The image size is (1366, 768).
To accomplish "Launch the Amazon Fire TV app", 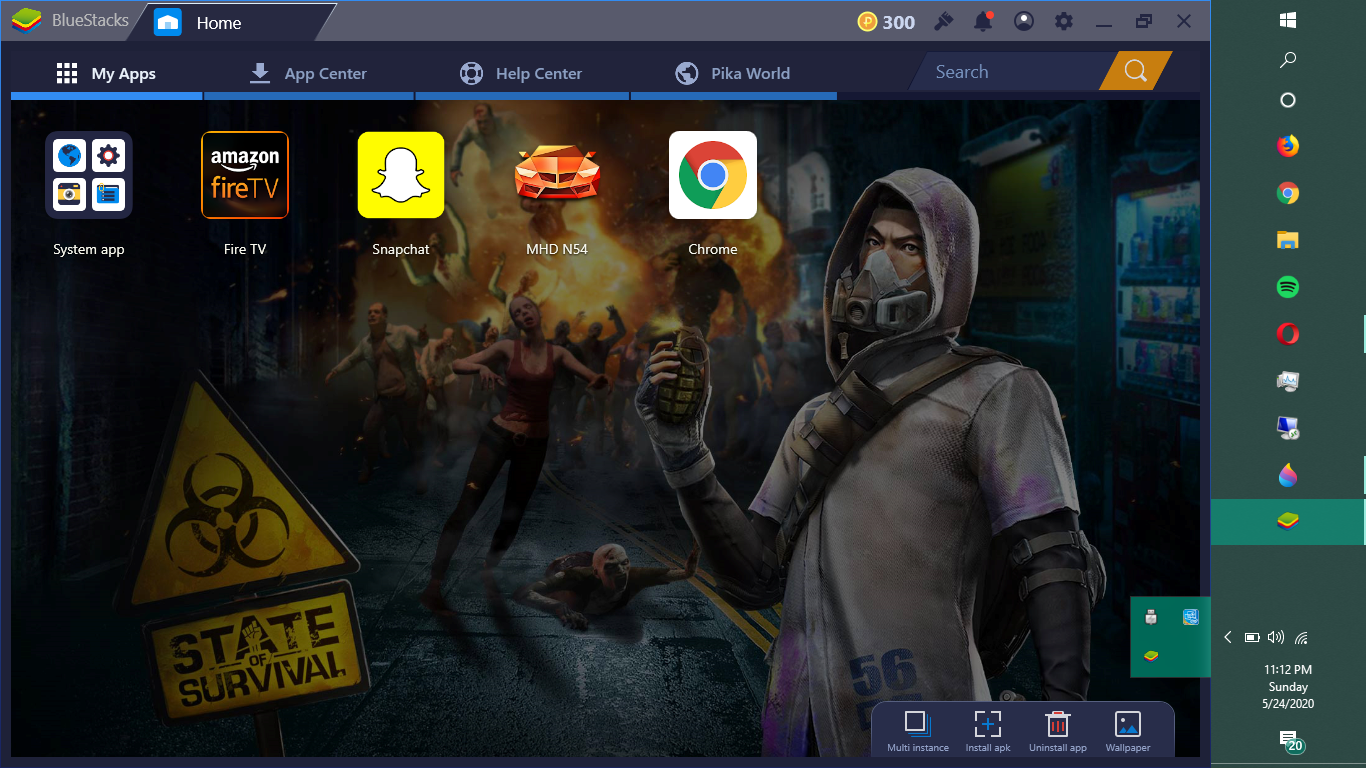I will [245, 175].
